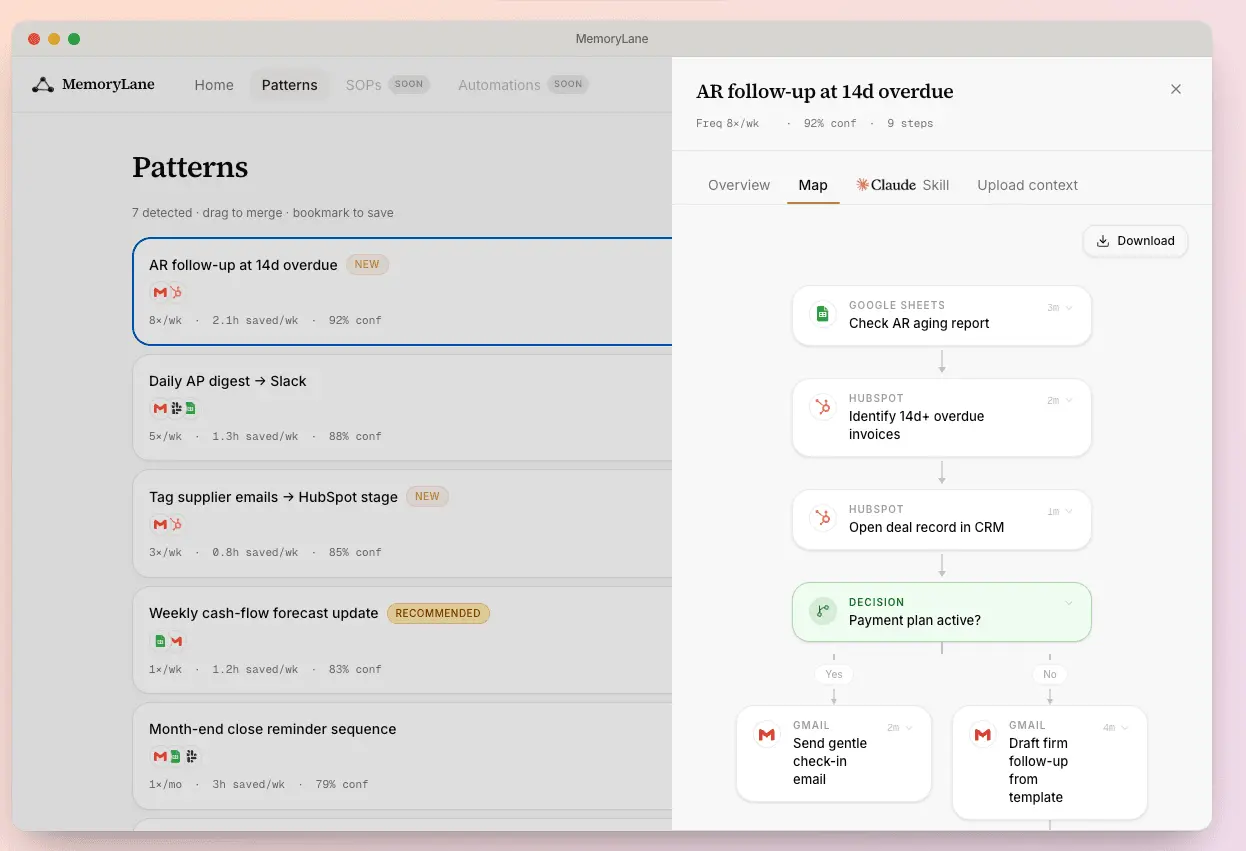Click Gmail icon on Tag supplier emails card
This screenshot has width=1246, height=851.
click(160, 525)
